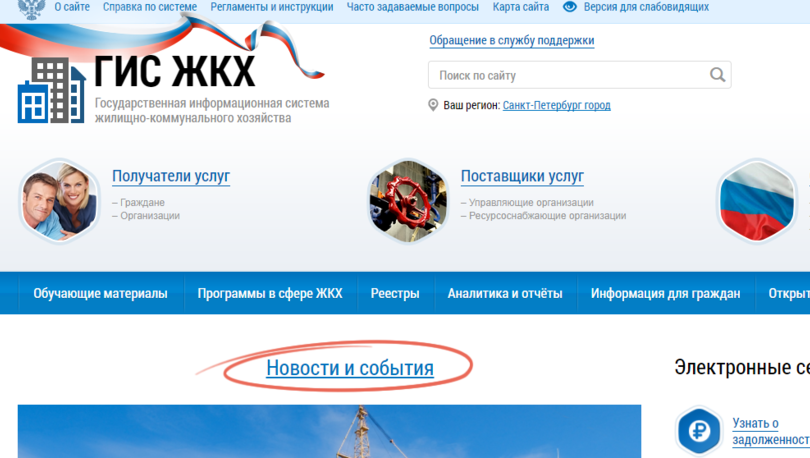This screenshot has height=458, width=810.
Task: Click the ГИС ЖКХ building logo
Action: point(51,90)
